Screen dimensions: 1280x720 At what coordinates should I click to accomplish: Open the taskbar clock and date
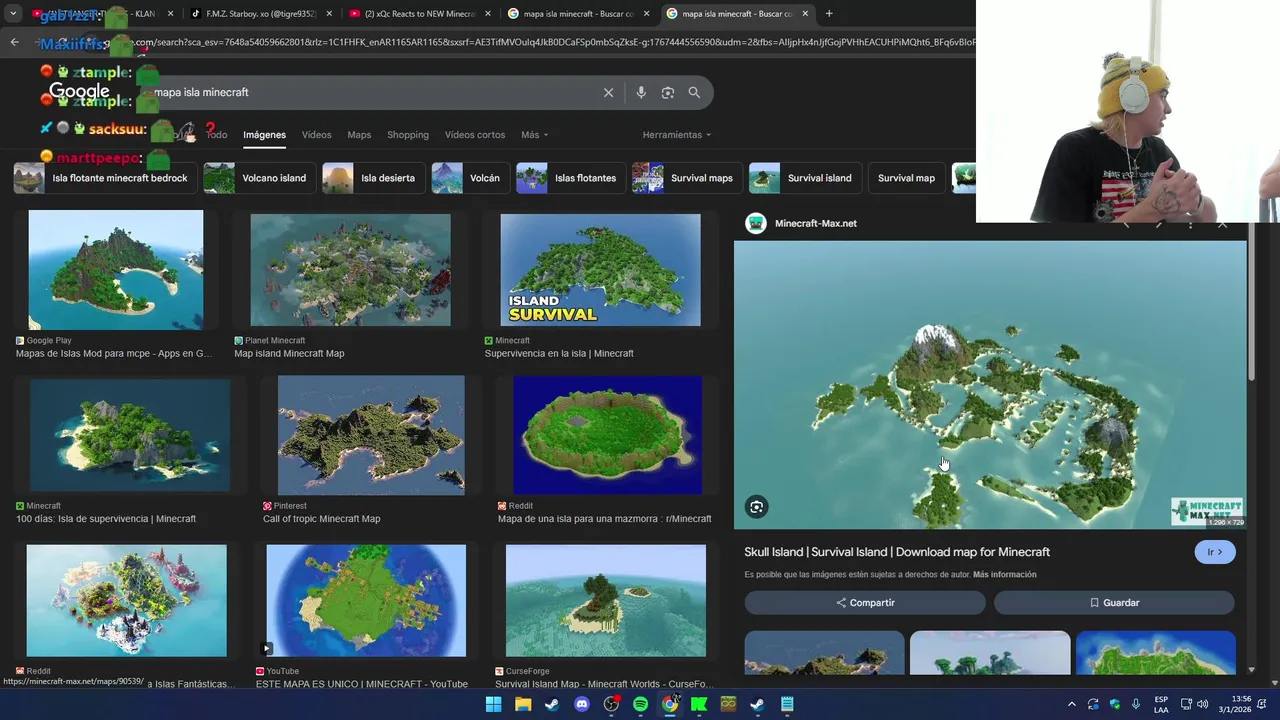(1240, 704)
